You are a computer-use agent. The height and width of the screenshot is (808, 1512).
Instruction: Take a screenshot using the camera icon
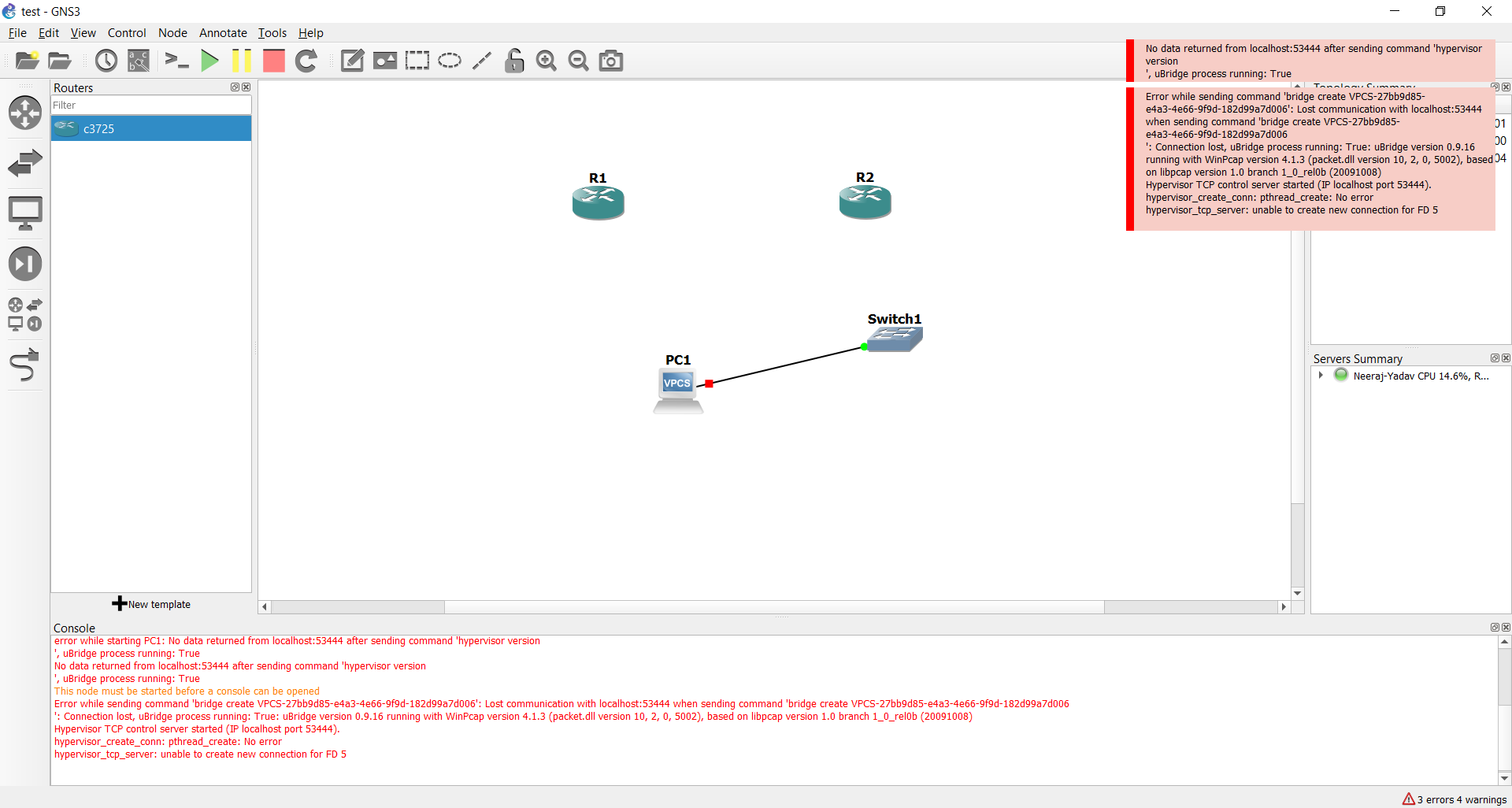611,61
